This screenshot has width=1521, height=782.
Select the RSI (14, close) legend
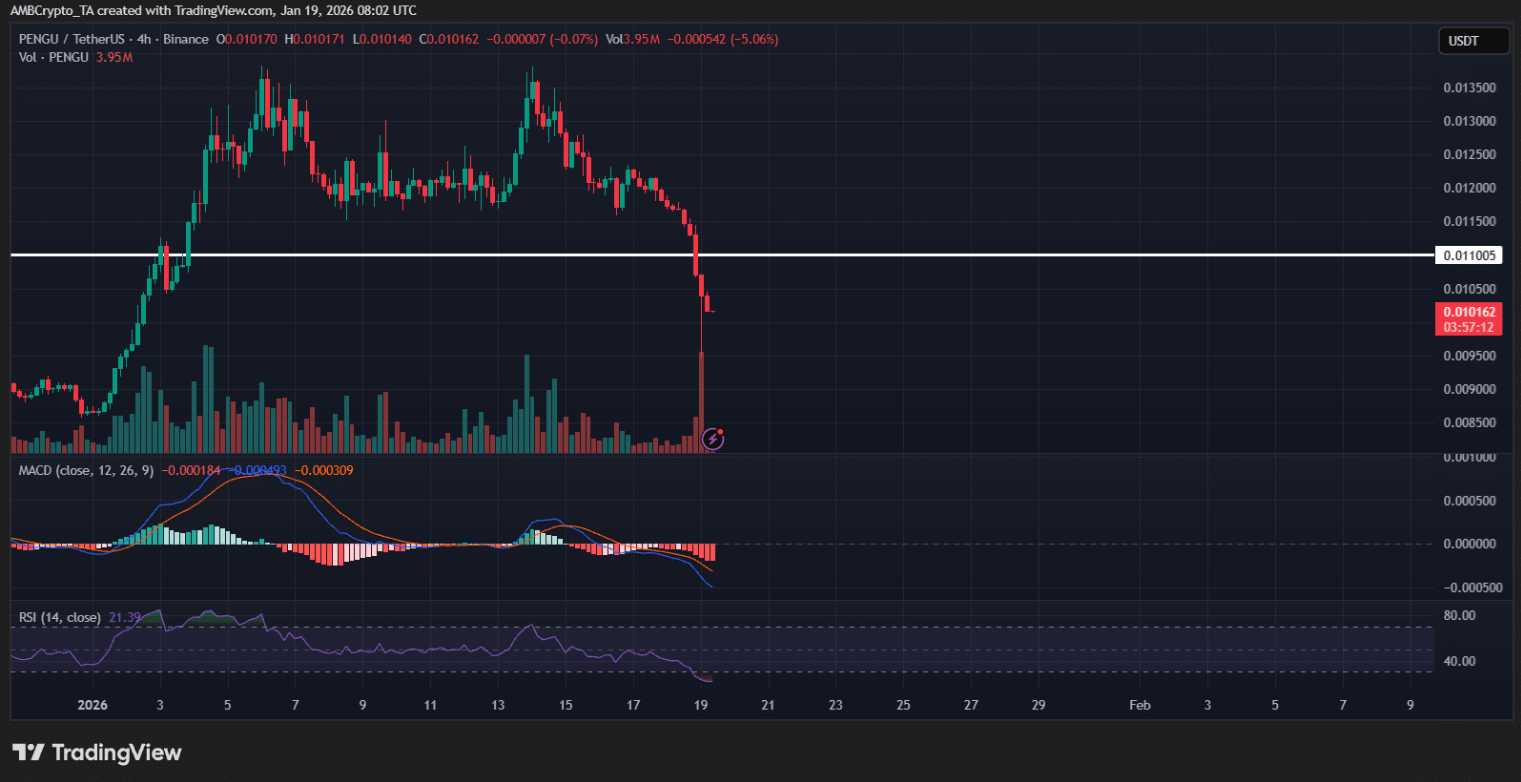pyautogui.click(x=60, y=618)
